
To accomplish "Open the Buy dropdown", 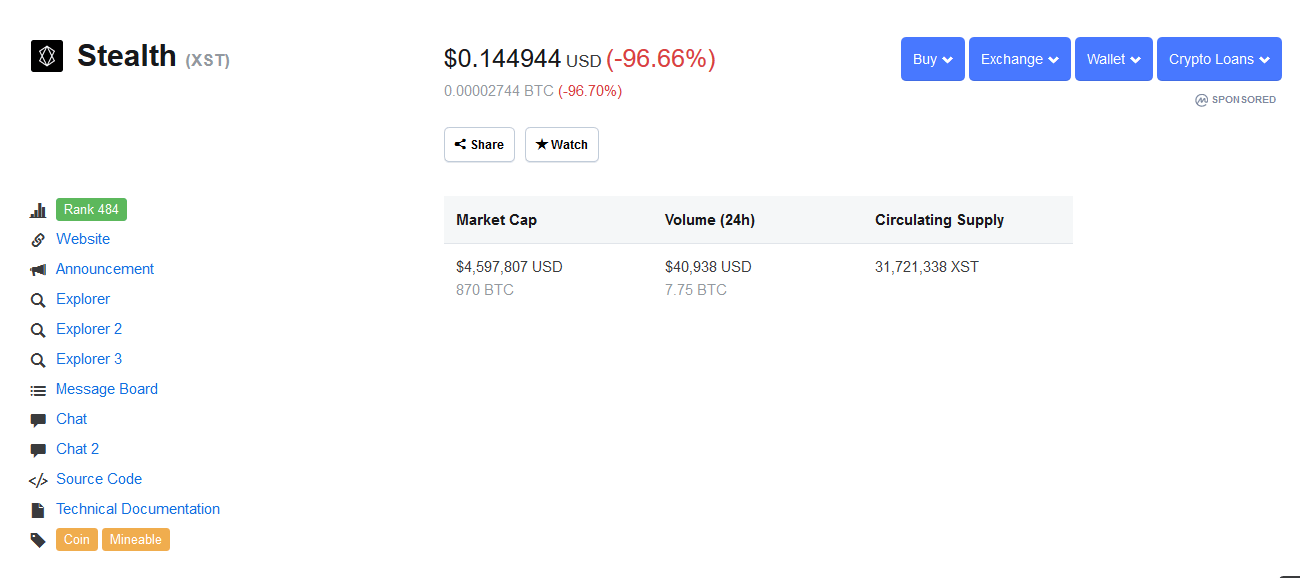I will tap(932, 58).
